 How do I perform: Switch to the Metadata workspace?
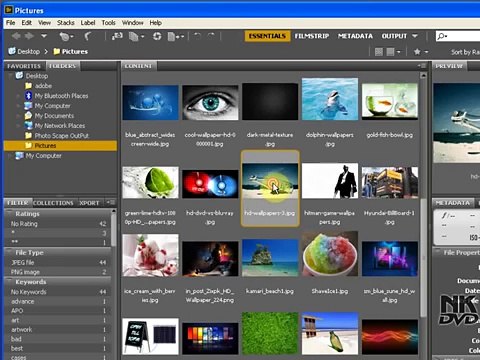click(x=355, y=36)
